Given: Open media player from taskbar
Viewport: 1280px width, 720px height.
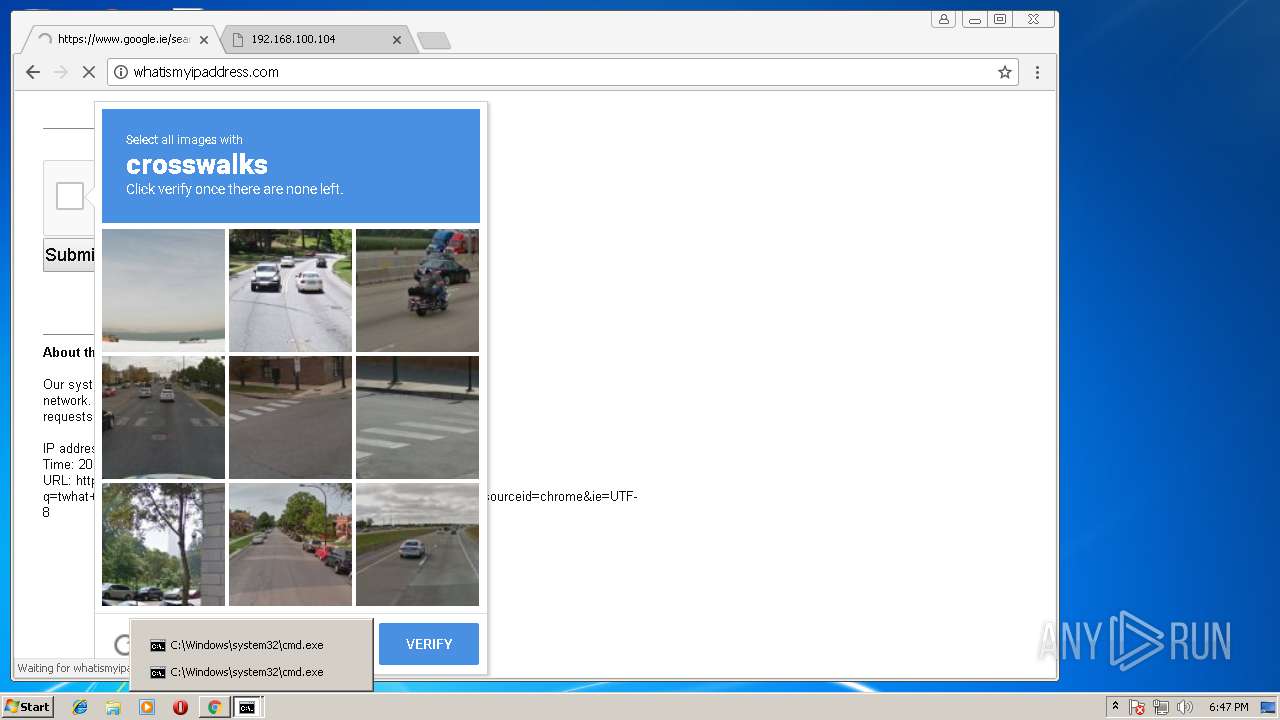Looking at the screenshot, I should (147, 707).
